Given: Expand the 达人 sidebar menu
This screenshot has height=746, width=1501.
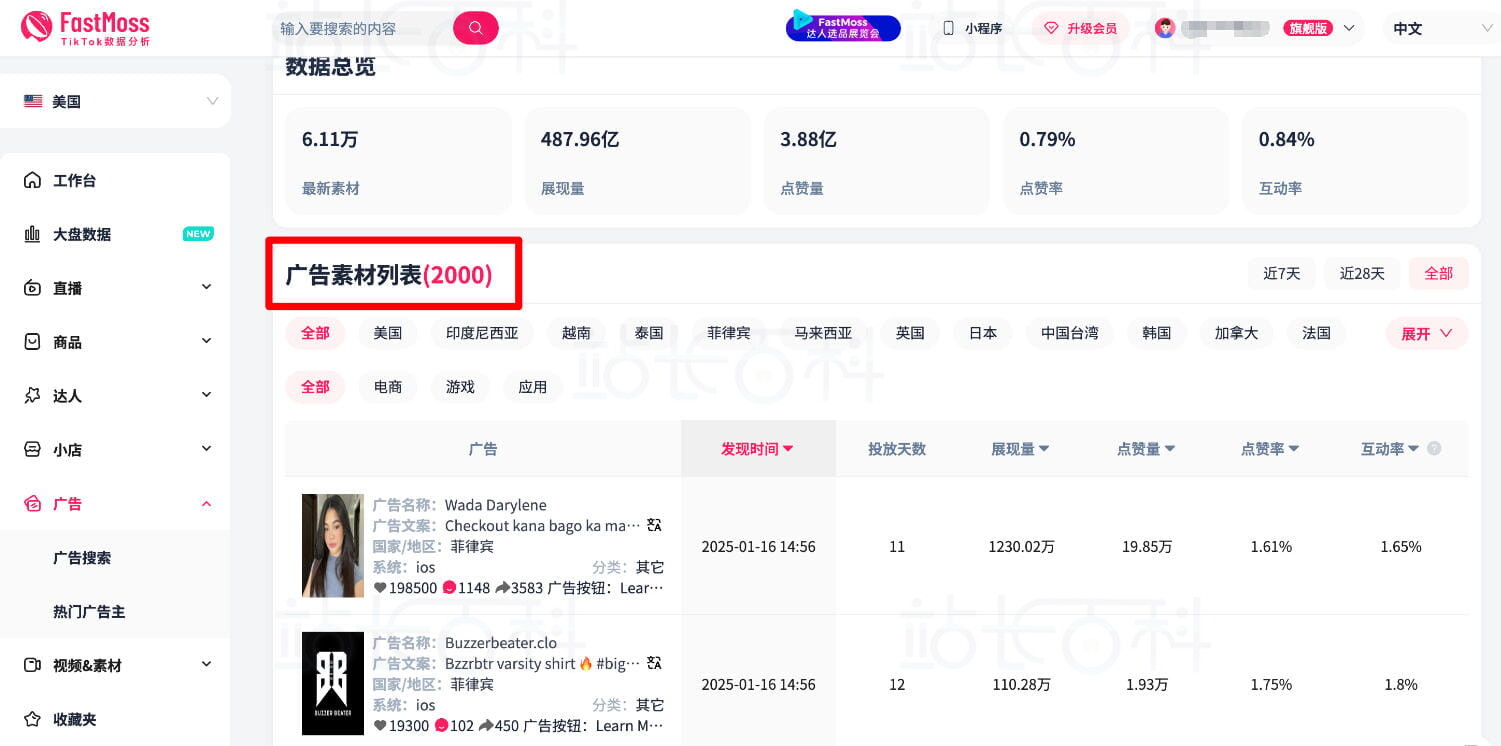Looking at the screenshot, I should 206,396.
